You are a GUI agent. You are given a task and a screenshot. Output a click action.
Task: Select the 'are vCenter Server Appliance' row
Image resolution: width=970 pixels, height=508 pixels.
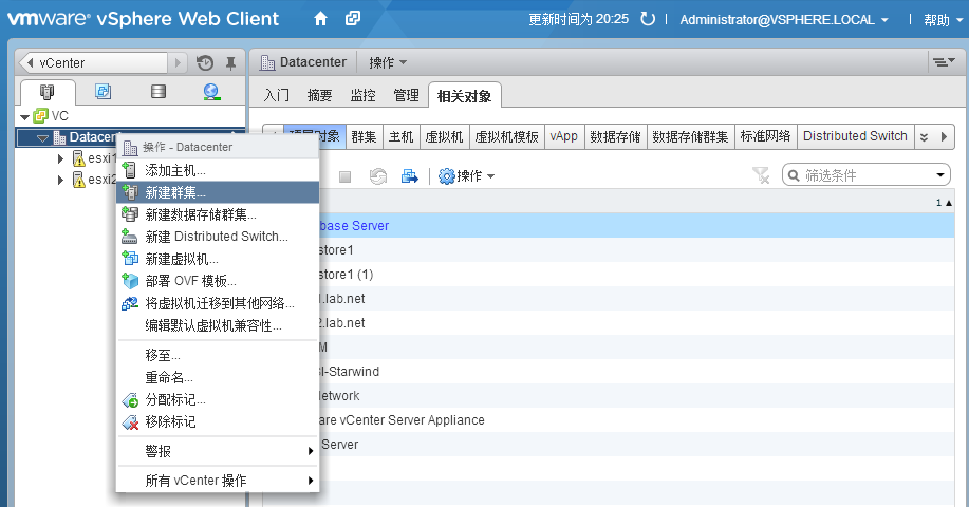637,420
